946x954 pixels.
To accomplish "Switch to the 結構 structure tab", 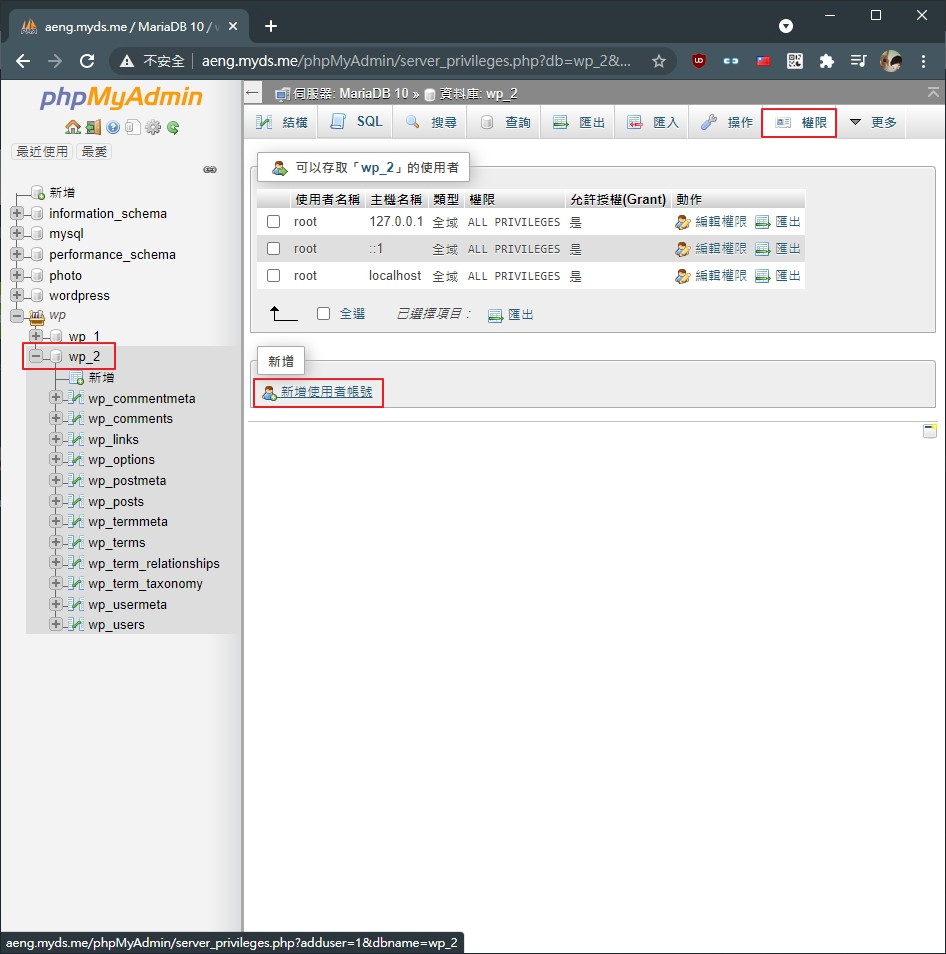I will click(x=282, y=122).
